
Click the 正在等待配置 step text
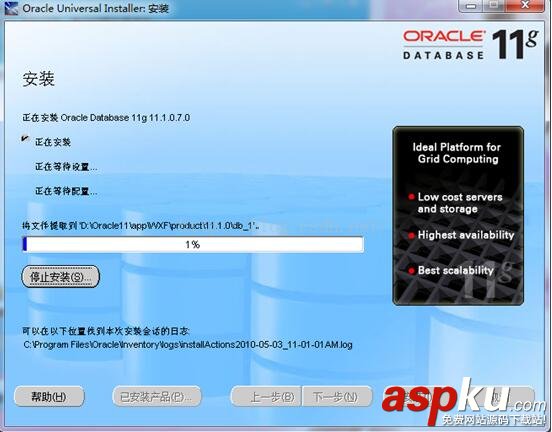[66, 191]
